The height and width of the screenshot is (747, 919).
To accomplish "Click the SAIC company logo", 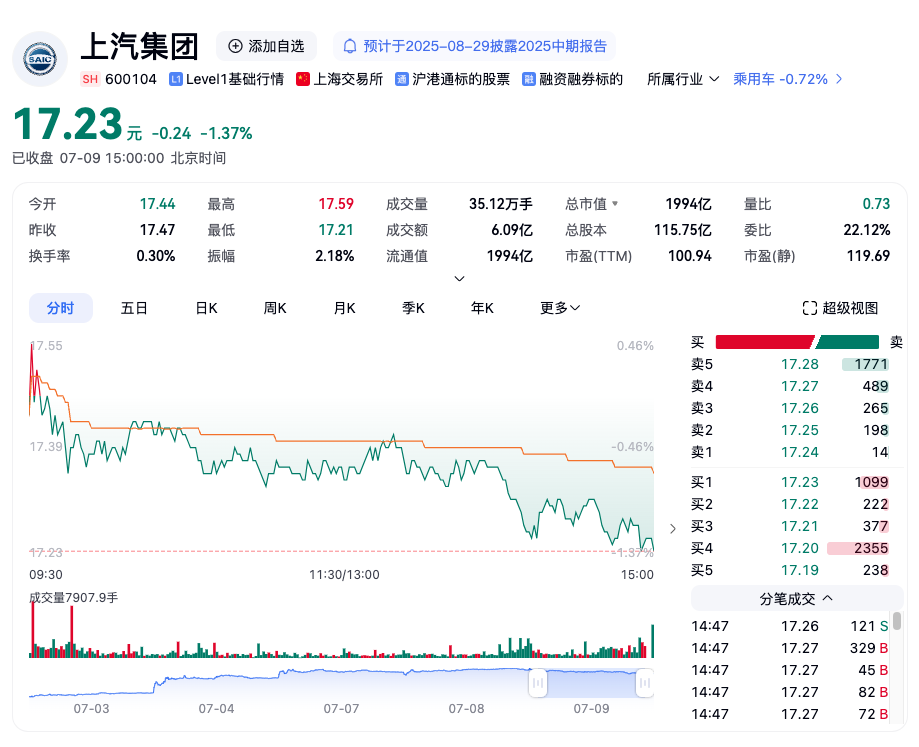I will [x=40, y=59].
